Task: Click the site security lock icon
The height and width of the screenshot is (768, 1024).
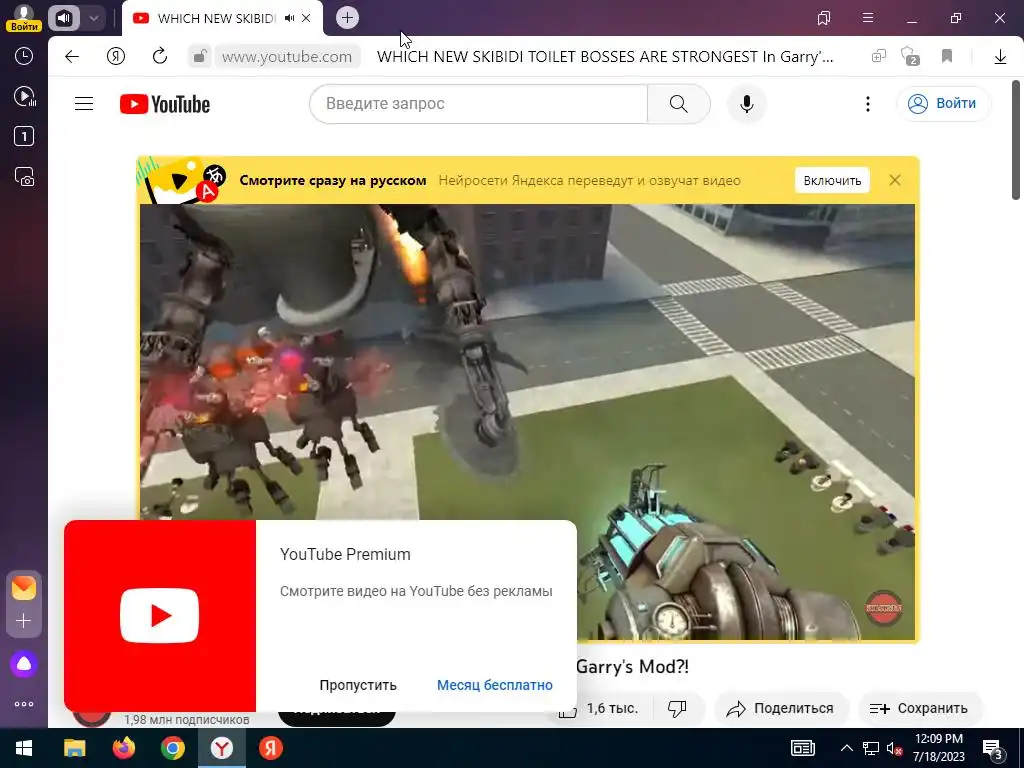Action: [x=199, y=56]
